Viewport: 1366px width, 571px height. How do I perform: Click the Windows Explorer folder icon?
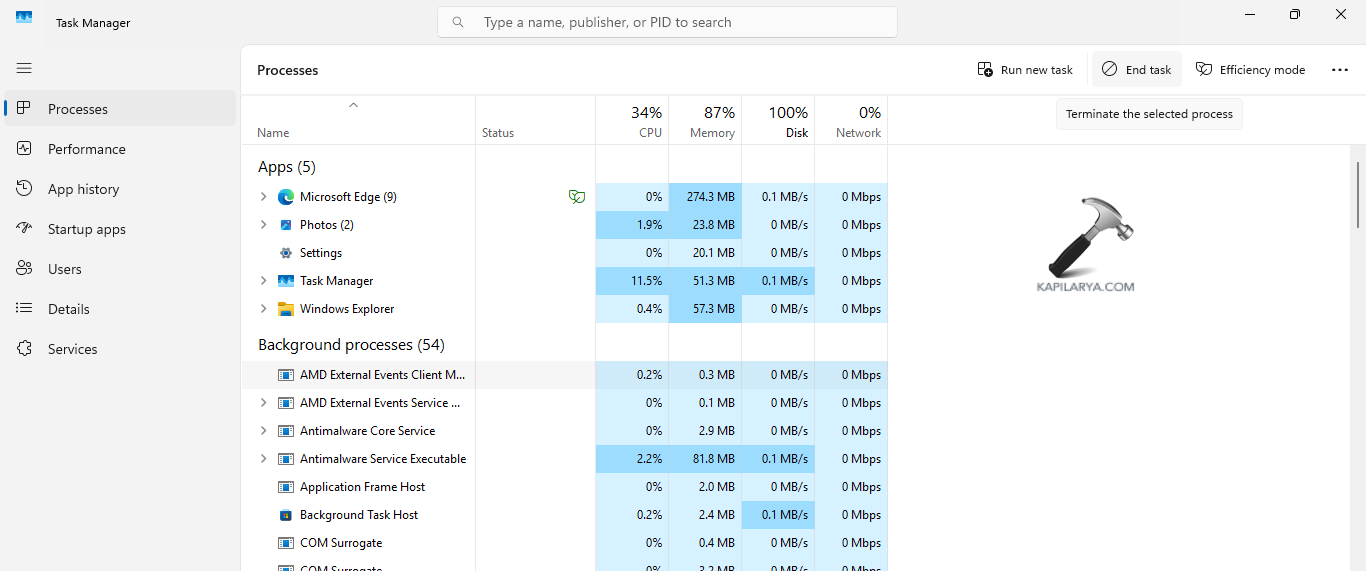pos(286,309)
